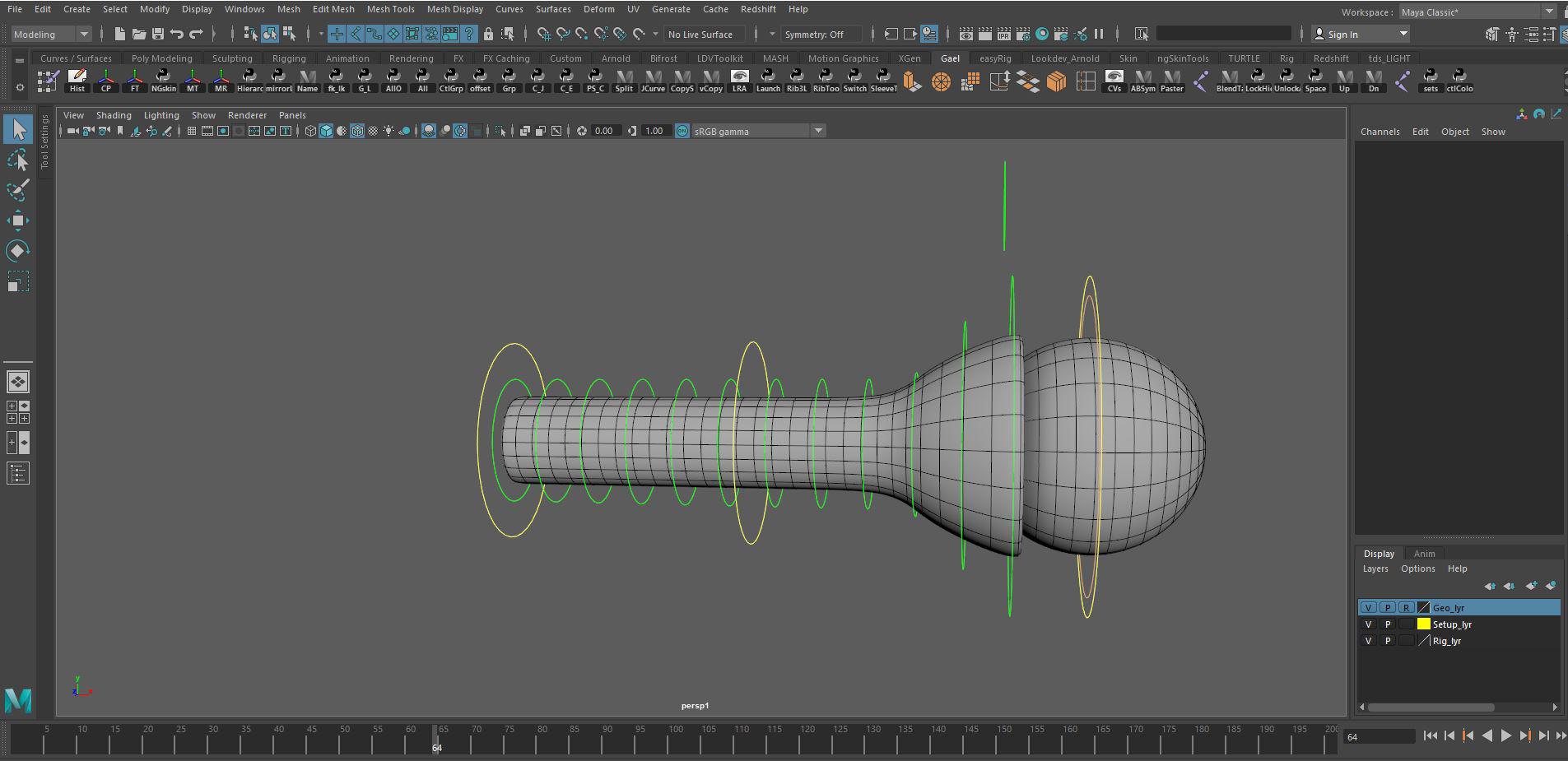Click the yellow color swatch of Setup_lyr
1568x761 pixels.
click(x=1423, y=624)
